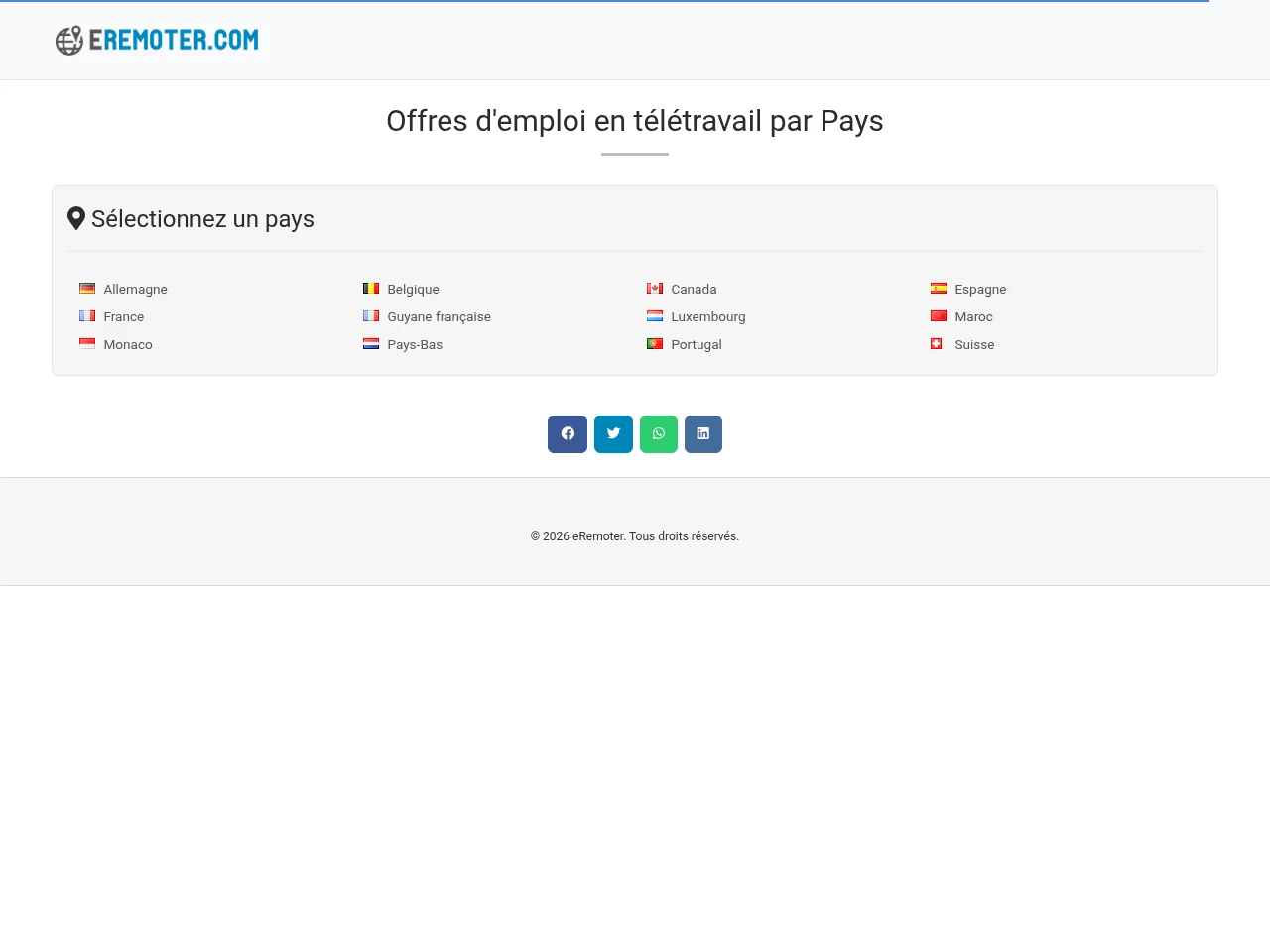Viewport: 1270px width, 952px height.
Task: Click the eRemoter.com logo
Action: pos(157,40)
